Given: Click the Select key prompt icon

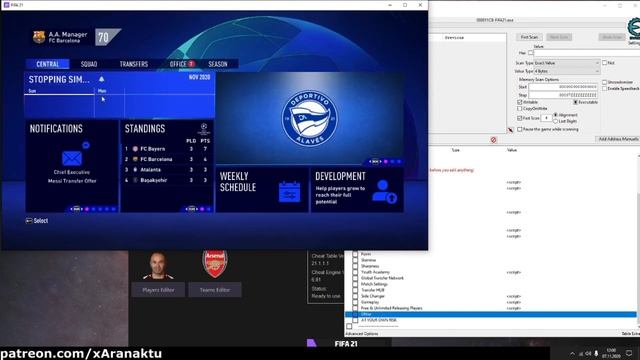Looking at the screenshot, I should coord(29,221).
